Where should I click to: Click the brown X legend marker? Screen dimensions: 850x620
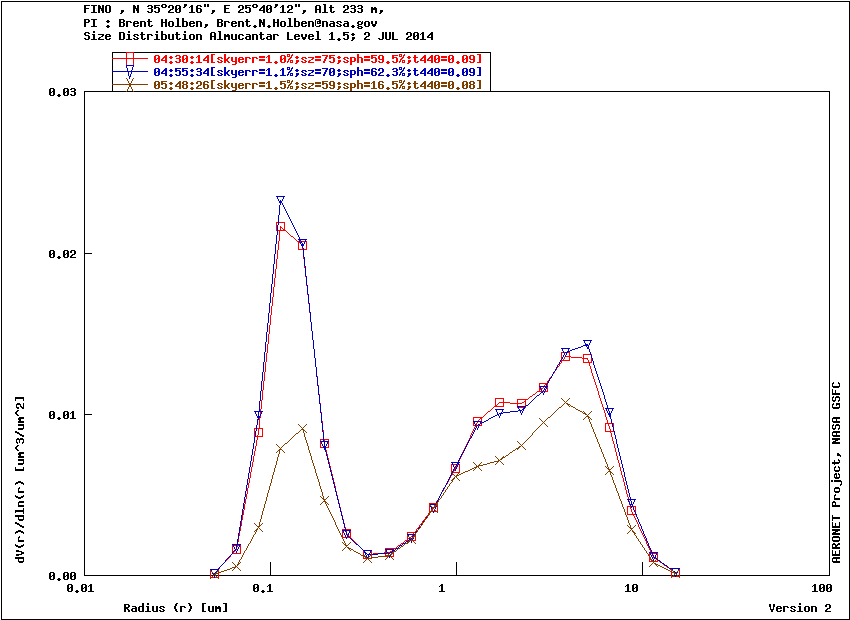tap(130, 85)
